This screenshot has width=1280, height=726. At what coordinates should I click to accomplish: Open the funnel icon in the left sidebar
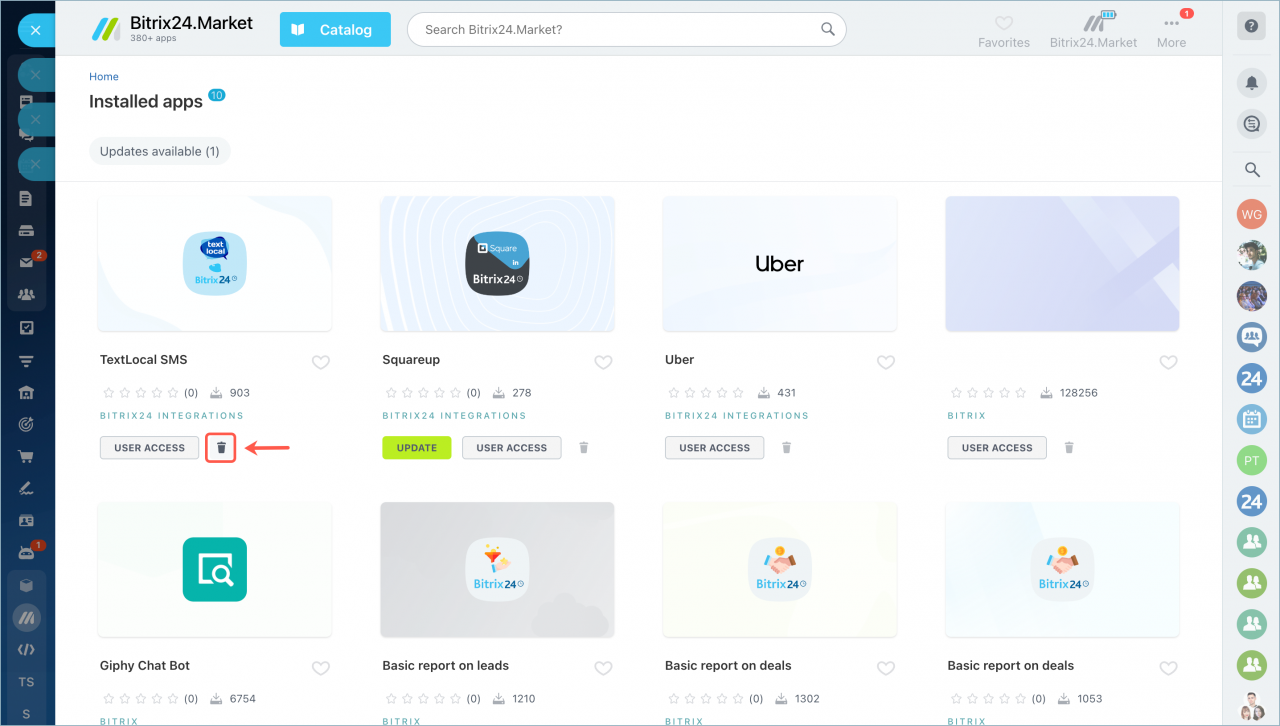click(x=27, y=360)
